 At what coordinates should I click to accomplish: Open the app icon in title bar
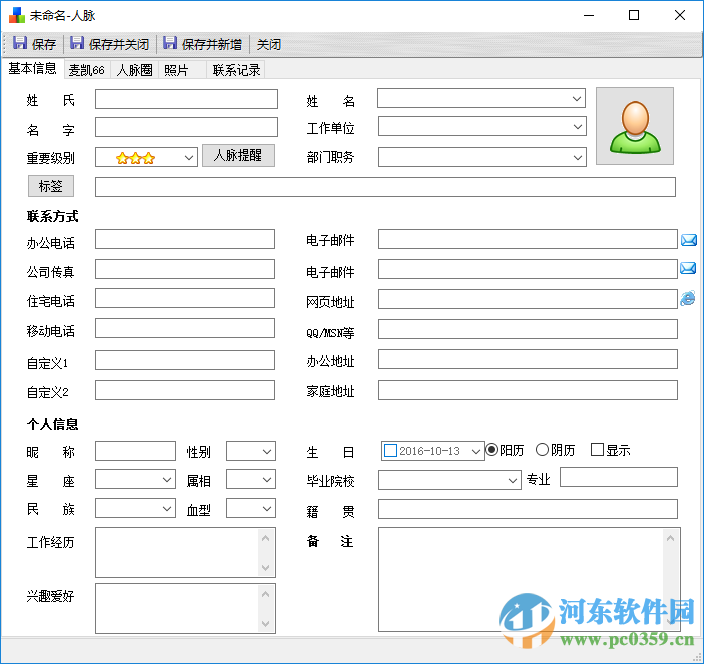pyautogui.click(x=17, y=15)
